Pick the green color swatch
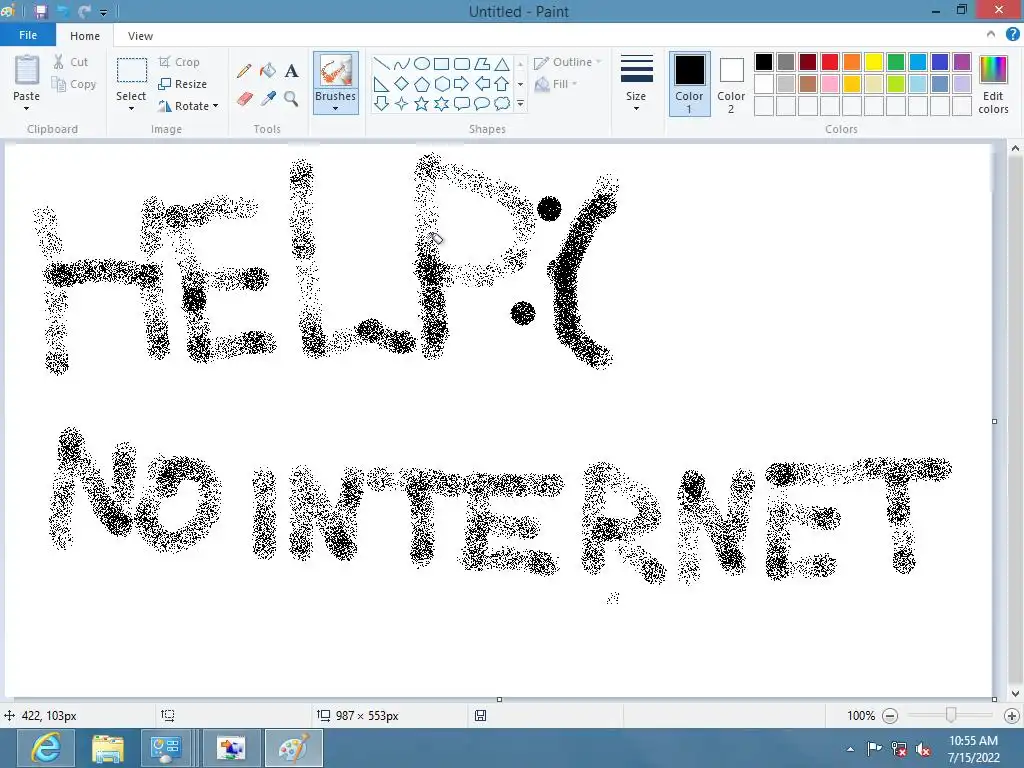This screenshot has height=768, width=1024. pyautogui.click(x=896, y=62)
